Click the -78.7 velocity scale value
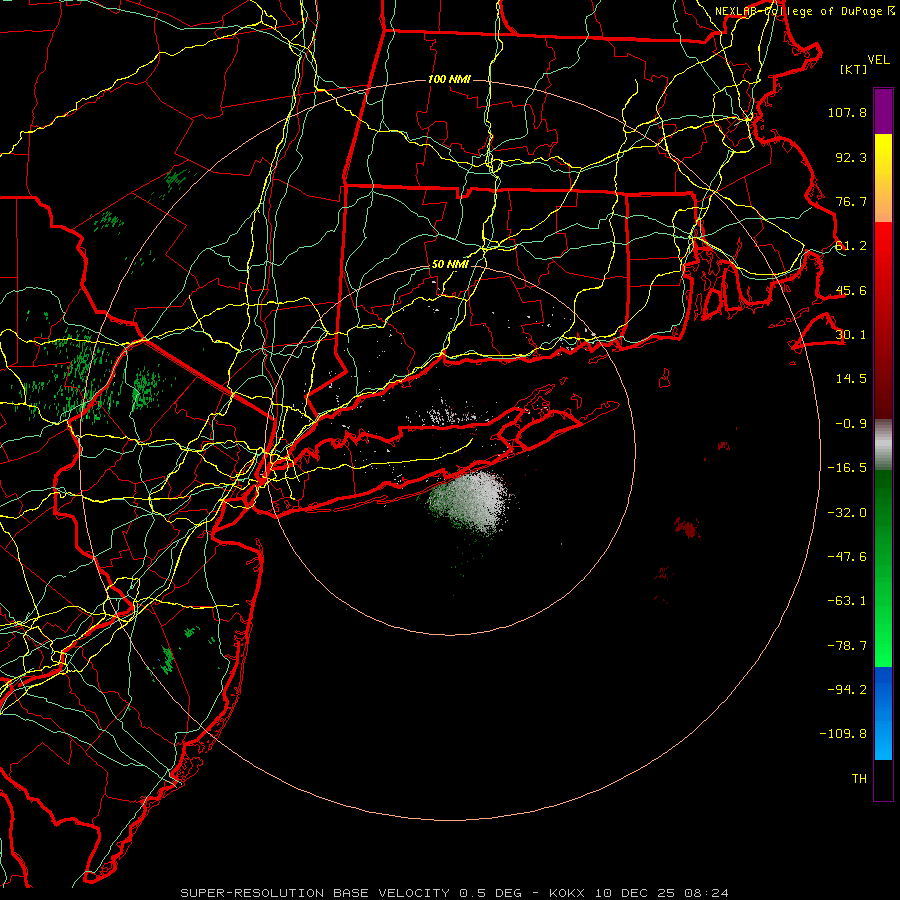This screenshot has width=900, height=900. tap(847, 646)
